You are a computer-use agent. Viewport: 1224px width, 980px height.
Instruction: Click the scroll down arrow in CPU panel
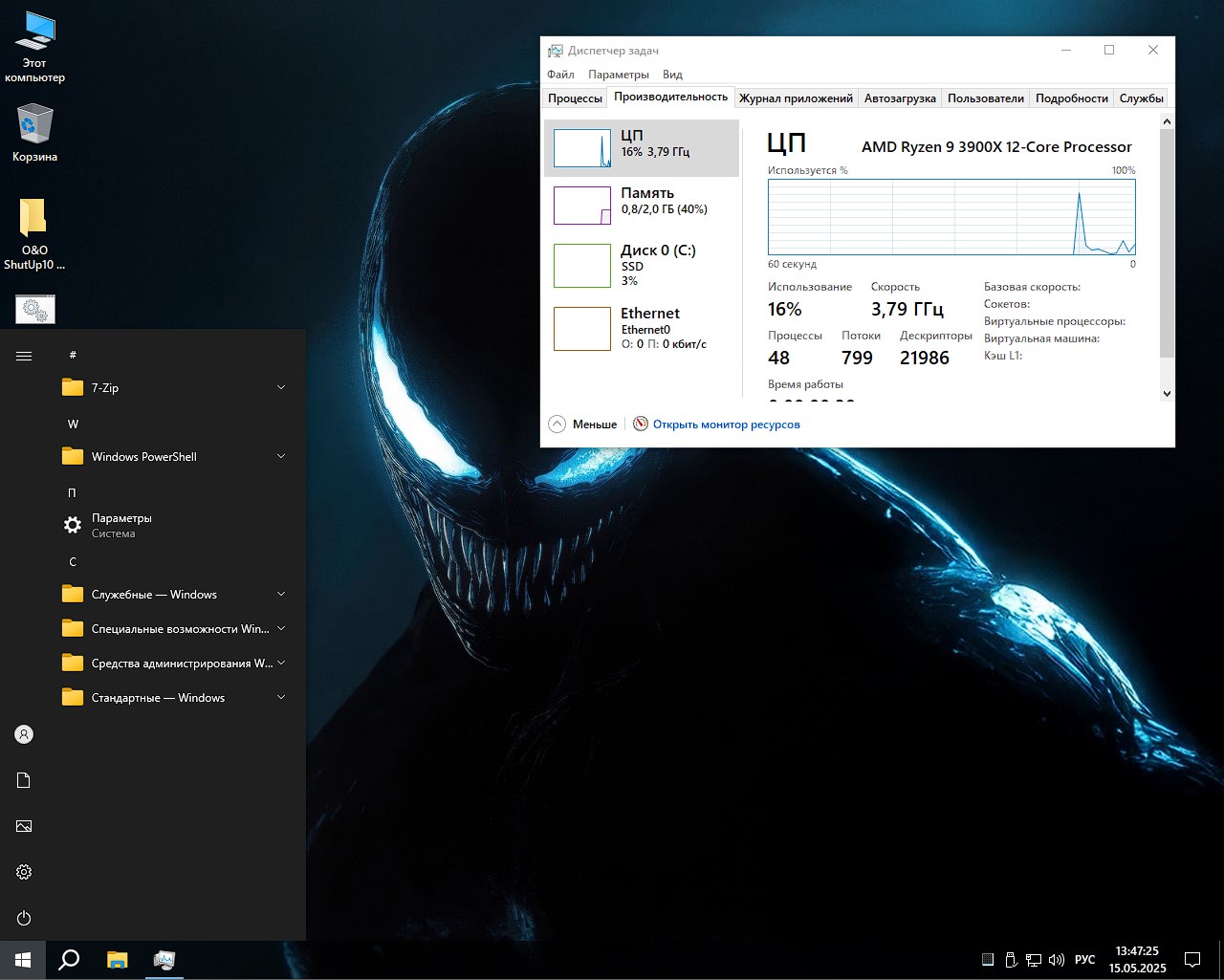pos(1166,393)
